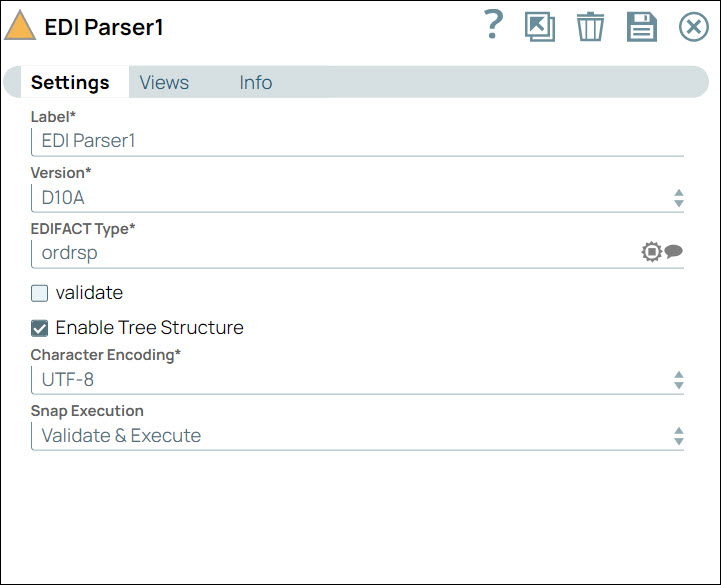Screen dimensions: 721x585
Task: Open help for EDI Parser snap
Action: [x=493, y=25]
